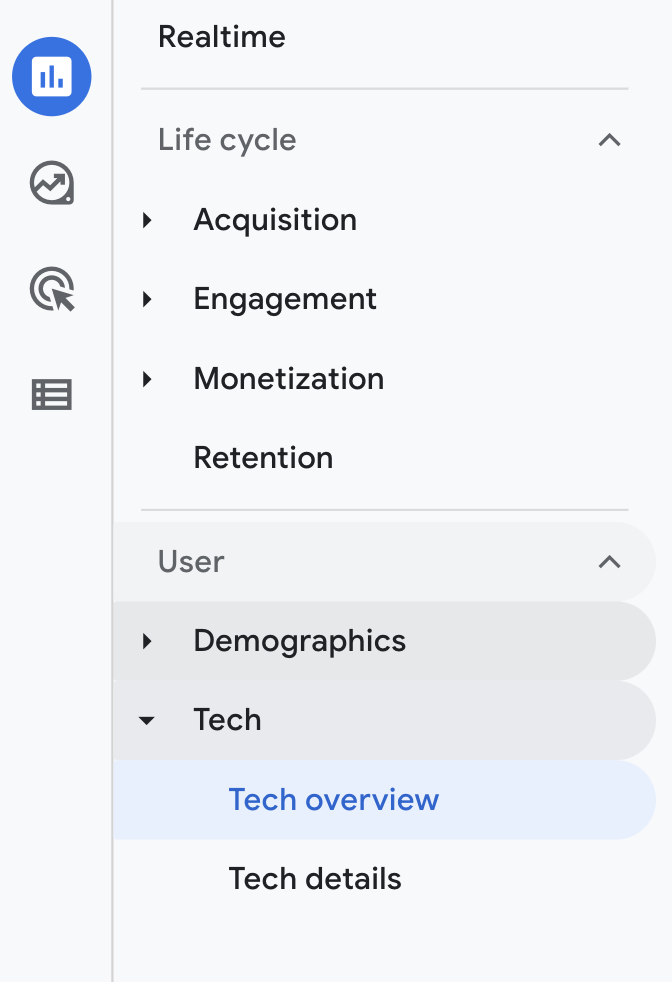Expand the Acquisition triangle arrow
The image size is (672, 982).
[x=147, y=220]
